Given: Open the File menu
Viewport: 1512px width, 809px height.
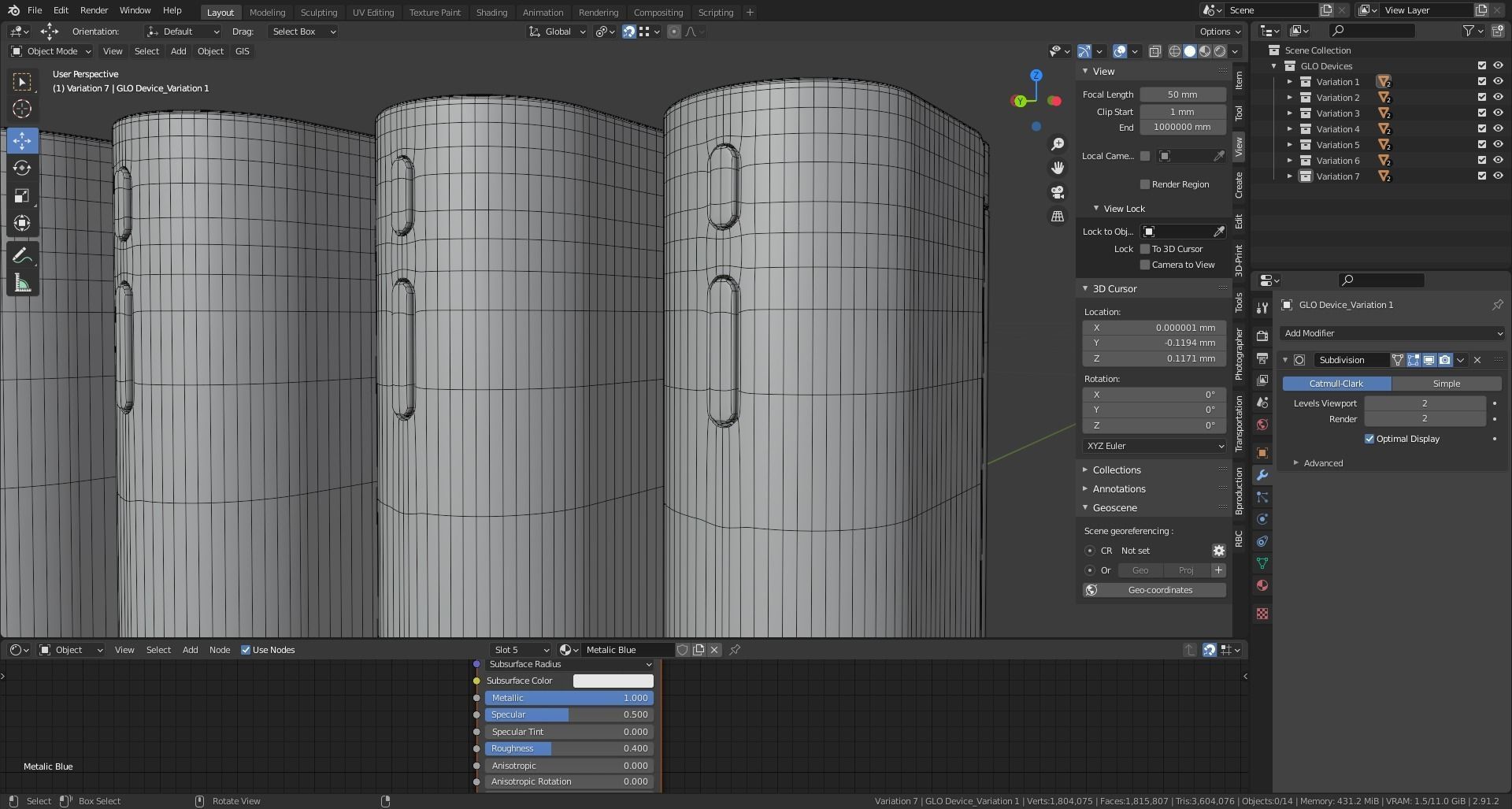Looking at the screenshot, I should pyautogui.click(x=35, y=10).
